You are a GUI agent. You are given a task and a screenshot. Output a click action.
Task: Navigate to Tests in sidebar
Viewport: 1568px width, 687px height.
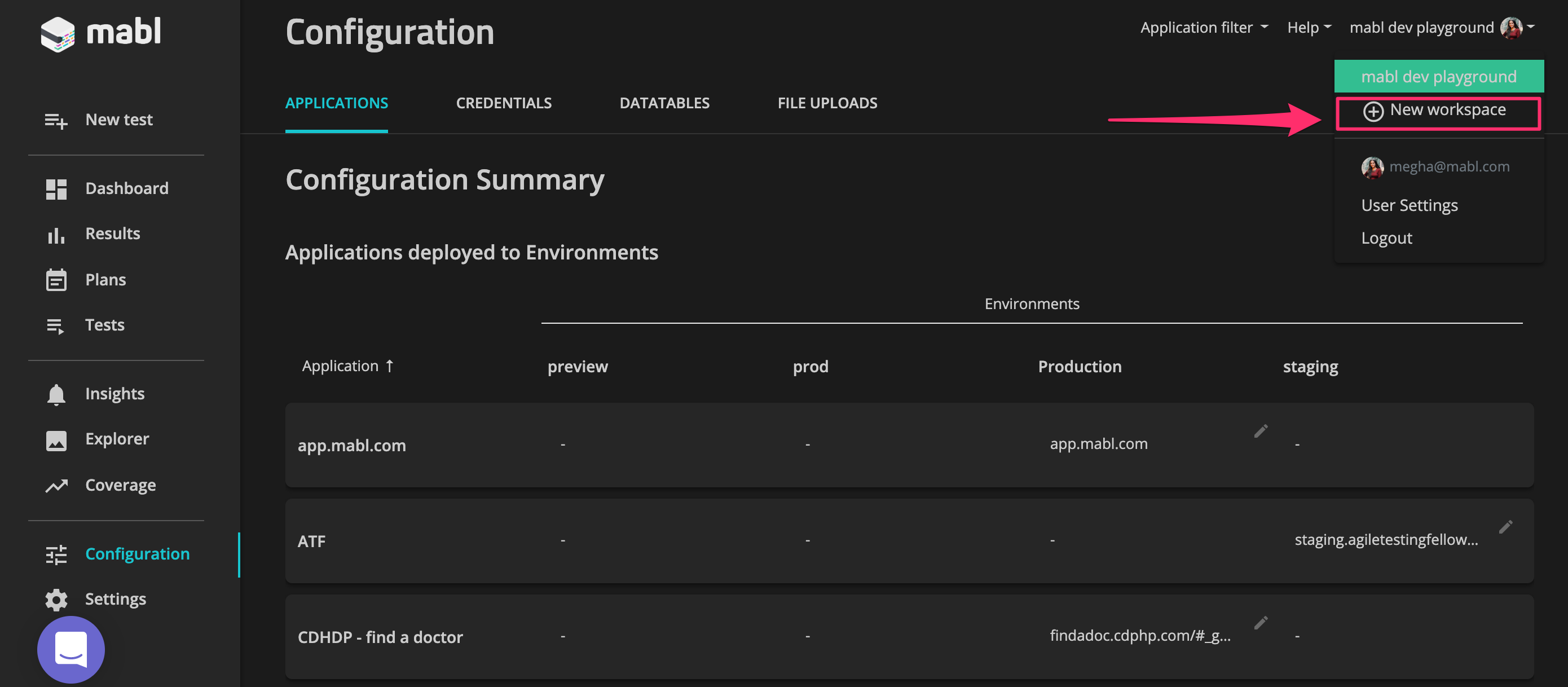pyautogui.click(x=105, y=325)
